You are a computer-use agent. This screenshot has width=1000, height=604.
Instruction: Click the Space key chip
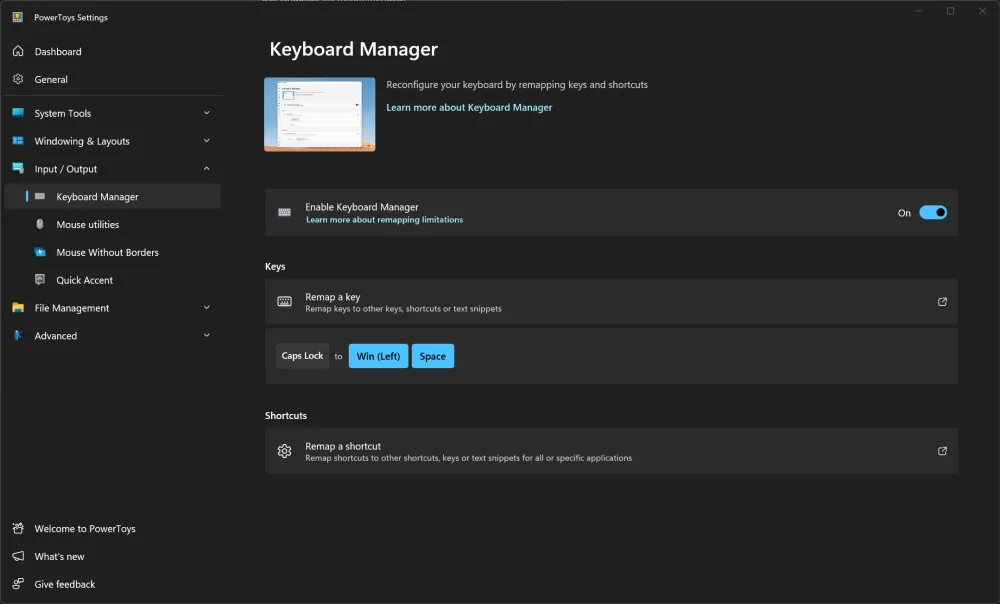tap(432, 356)
